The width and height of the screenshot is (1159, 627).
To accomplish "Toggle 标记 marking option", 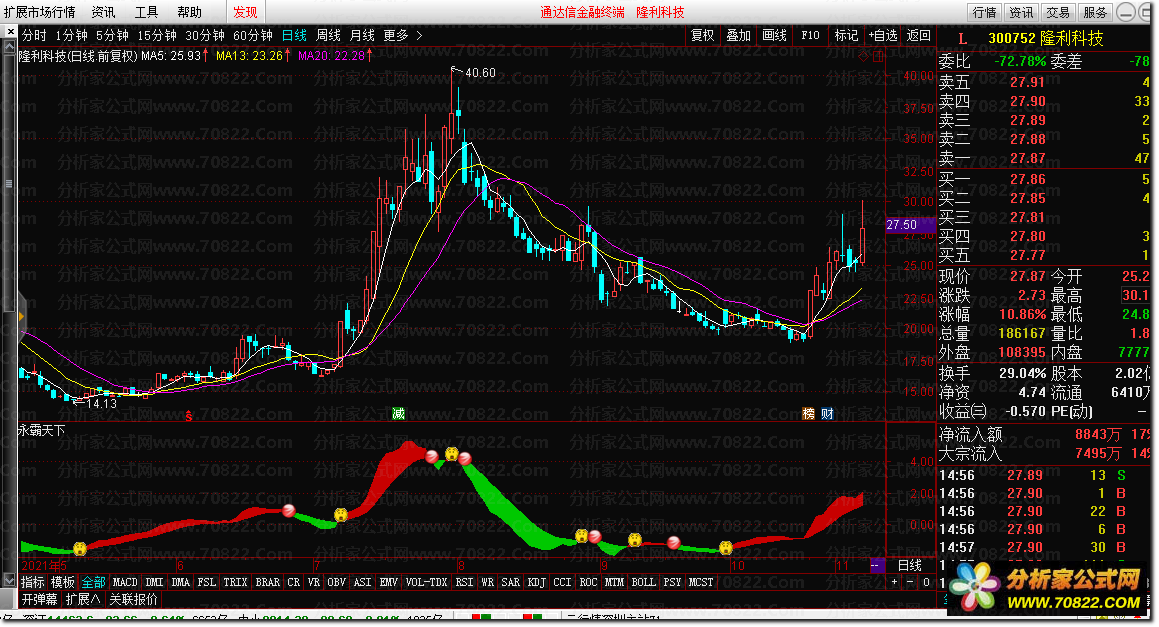I will [846, 35].
